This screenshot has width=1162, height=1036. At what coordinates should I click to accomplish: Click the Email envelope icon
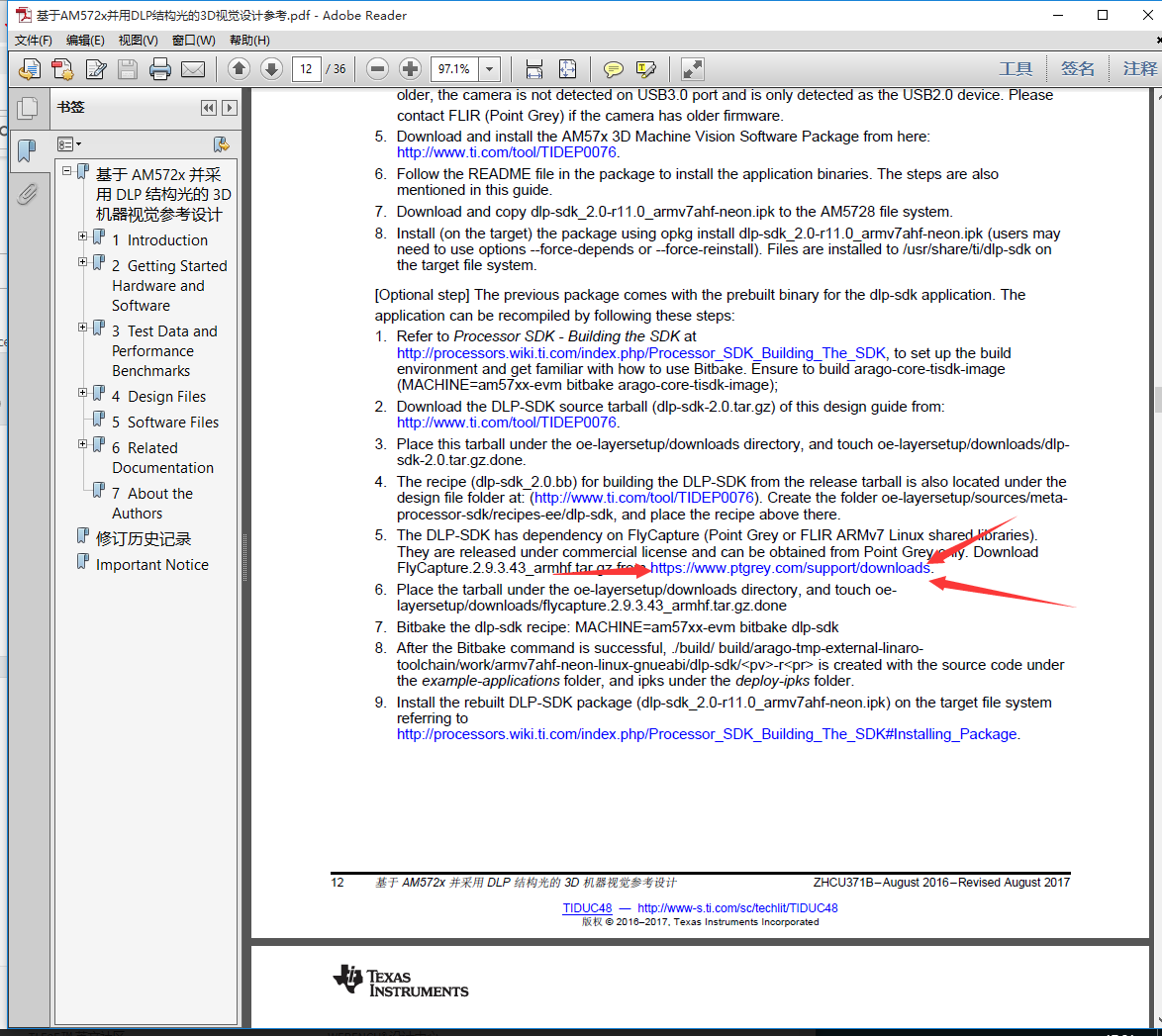point(193,69)
